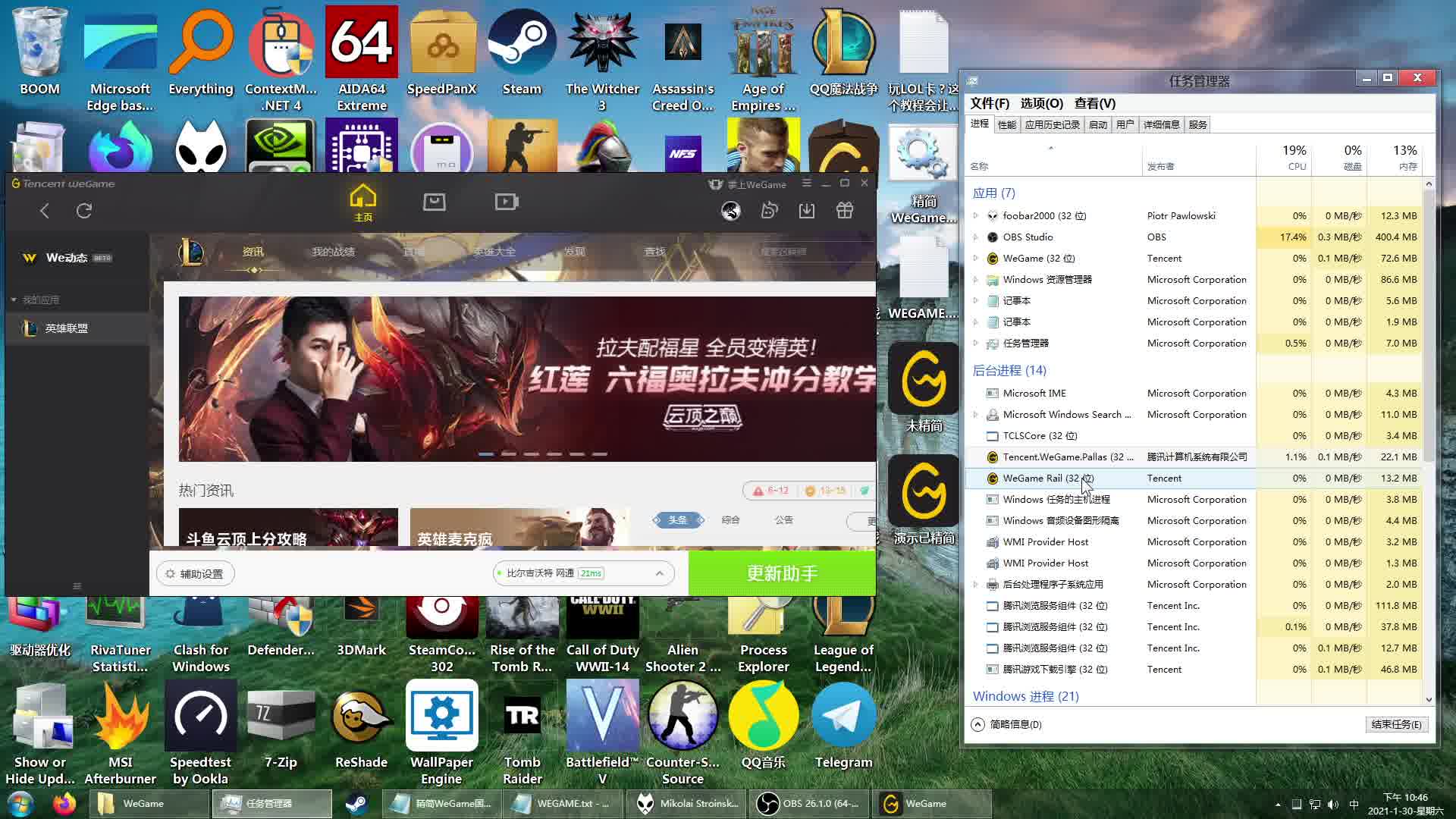Viewport: 1456px width, 819px height.
Task: Expand OBS Studio process row
Action: pyautogui.click(x=976, y=237)
